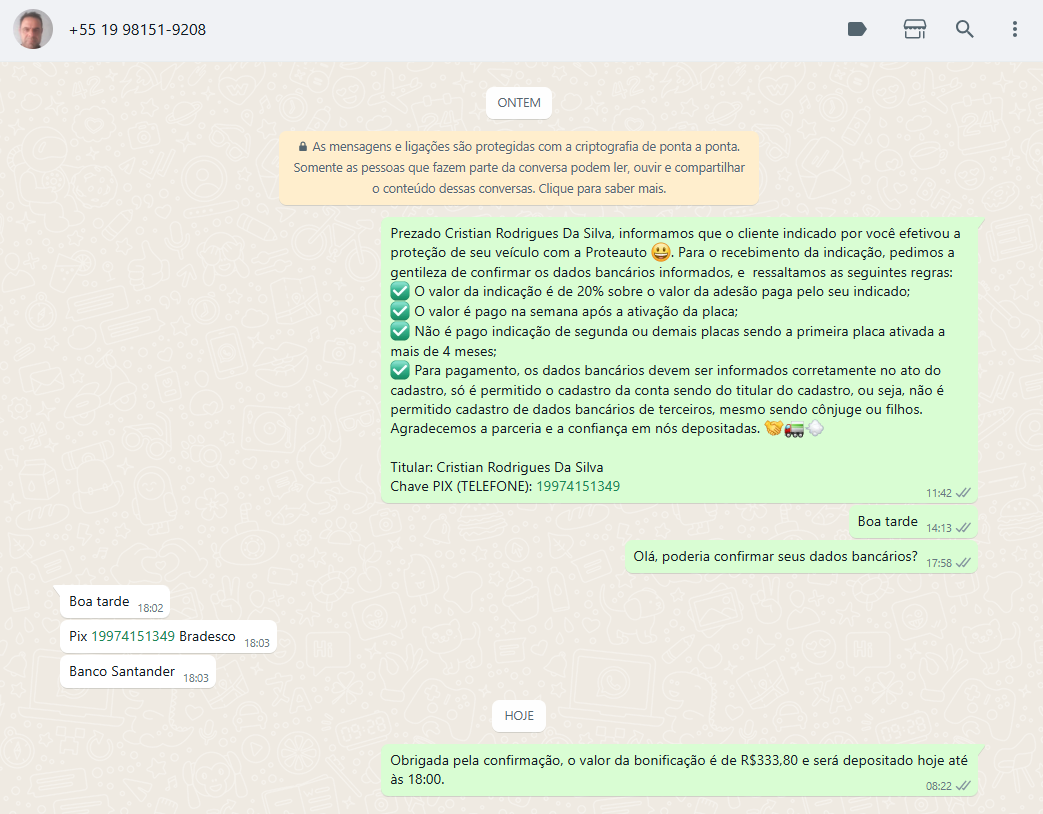Click the phone link after Chave PIX (TELEFONE)

coord(578,486)
